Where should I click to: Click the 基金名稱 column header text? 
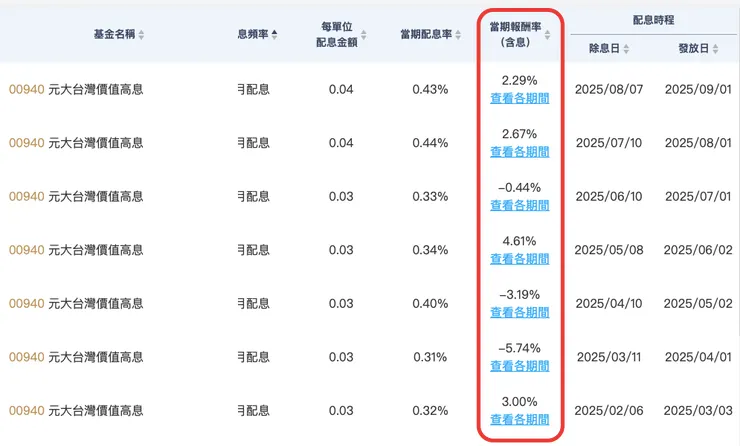(x=114, y=34)
